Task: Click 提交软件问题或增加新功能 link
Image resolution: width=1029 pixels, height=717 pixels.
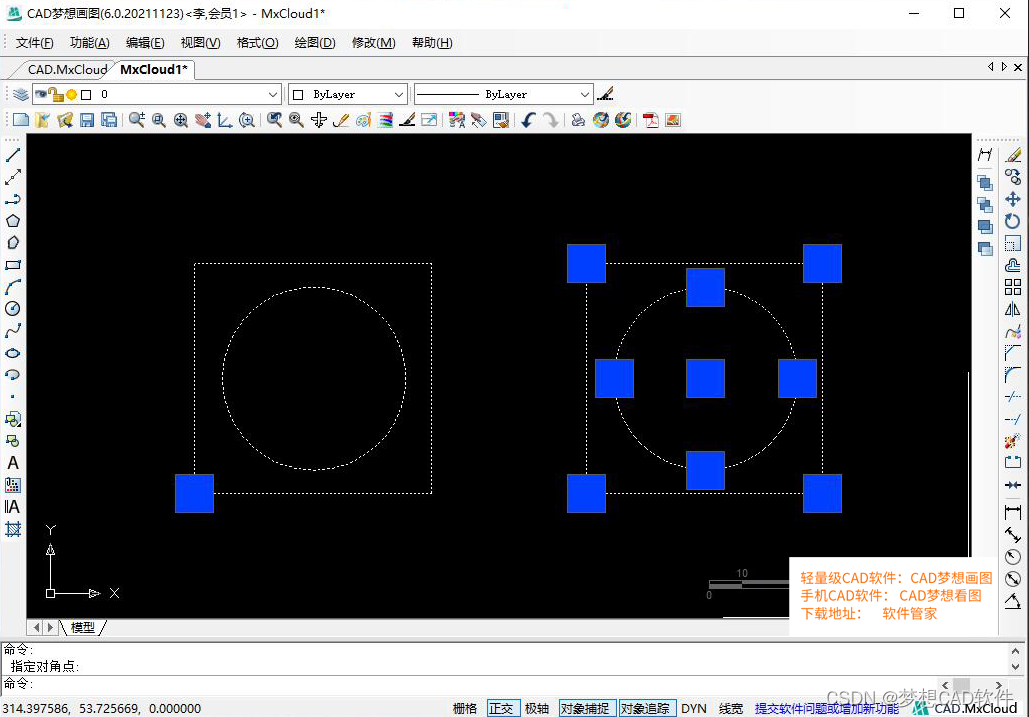Action: tap(827, 708)
